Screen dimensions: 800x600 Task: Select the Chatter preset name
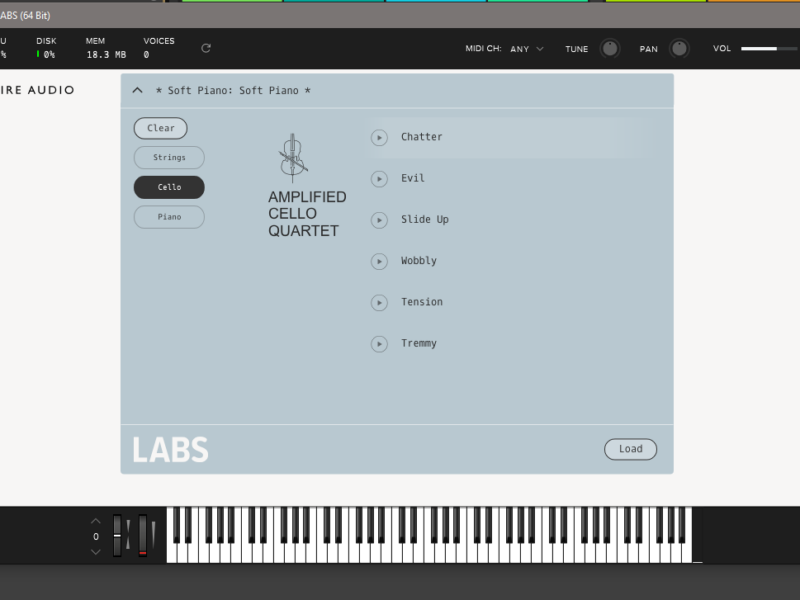tap(421, 137)
